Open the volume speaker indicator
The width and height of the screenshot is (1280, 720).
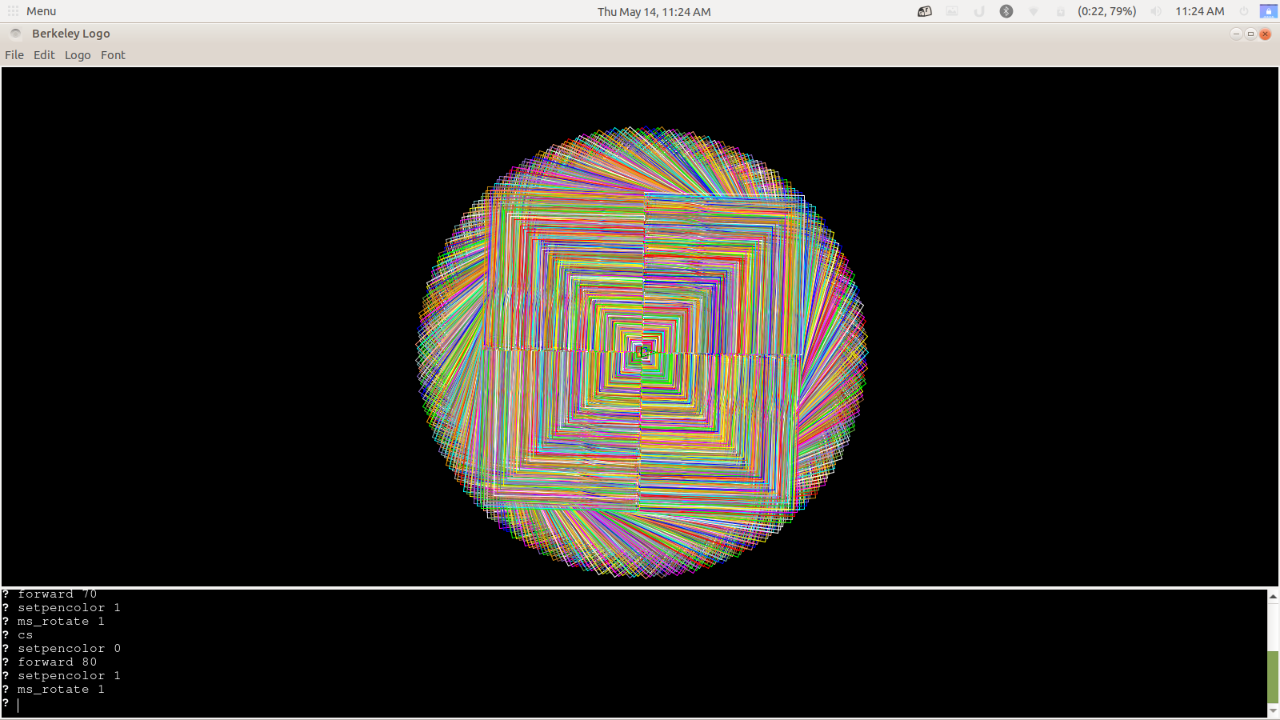click(x=1156, y=11)
